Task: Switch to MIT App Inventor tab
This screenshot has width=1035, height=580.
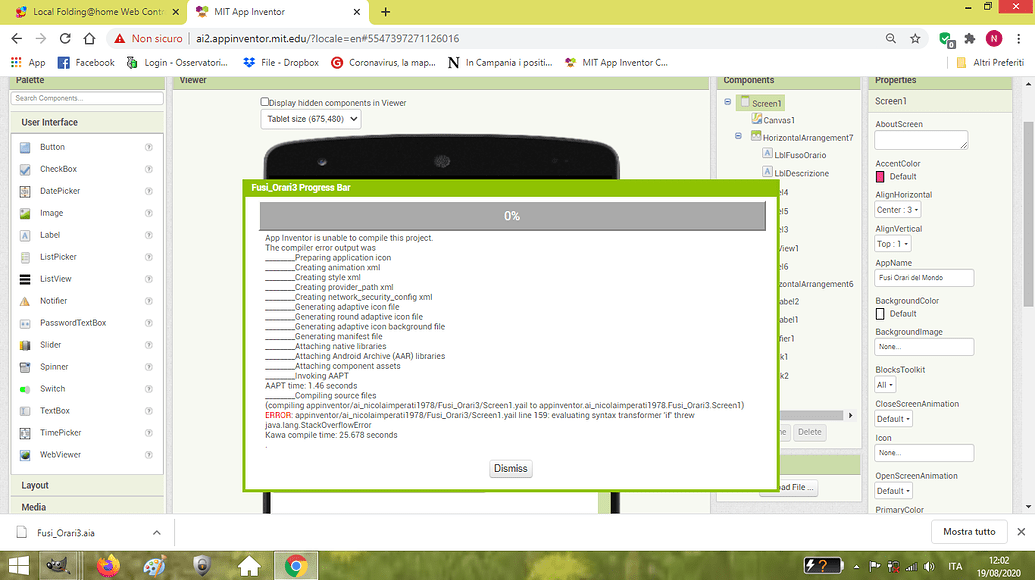Action: [x=279, y=12]
